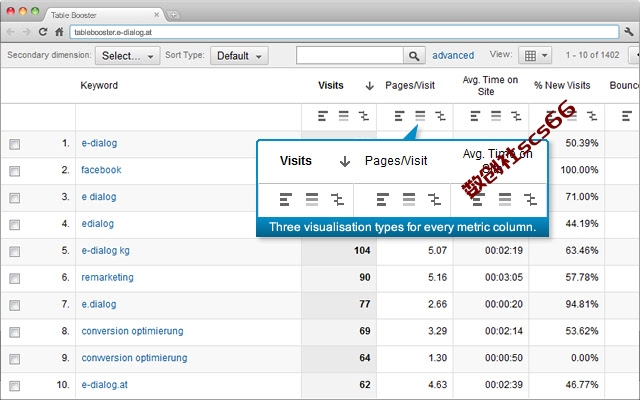Open keyword link remarketing
640x400 pixels.
pos(107,278)
